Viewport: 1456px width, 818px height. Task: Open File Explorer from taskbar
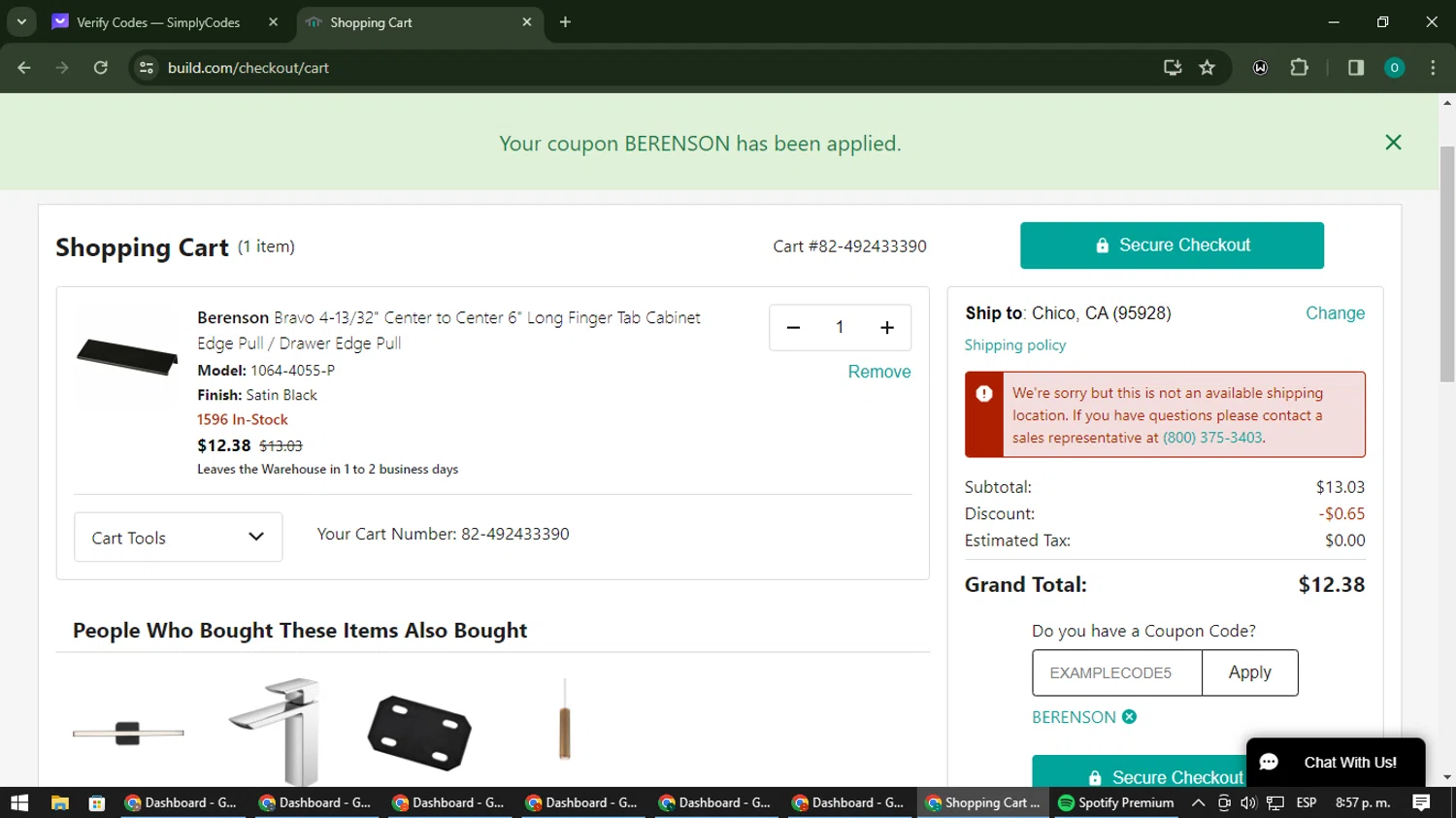[x=60, y=803]
